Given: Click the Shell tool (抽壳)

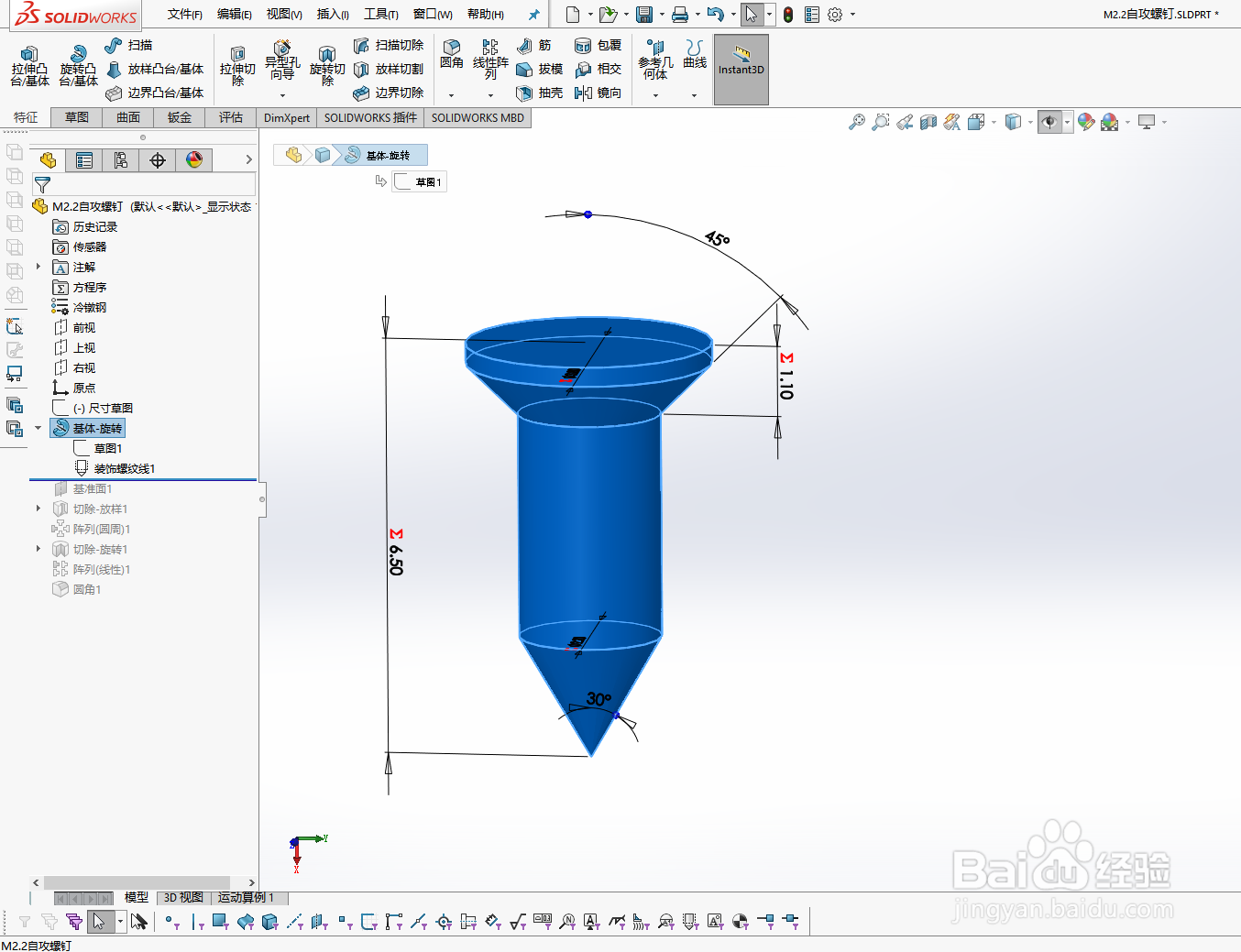Looking at the screenshot, I should (540, 93).
